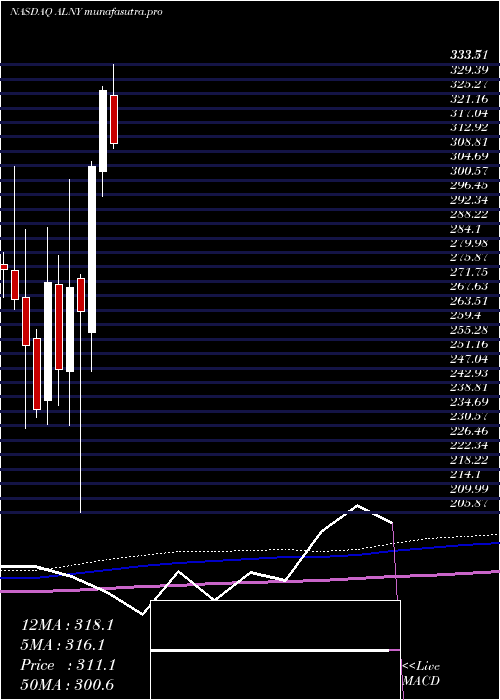Click the 259.4 price axis label
The height and width of the screenshot is (700, 500).
[x=465, y=315]
